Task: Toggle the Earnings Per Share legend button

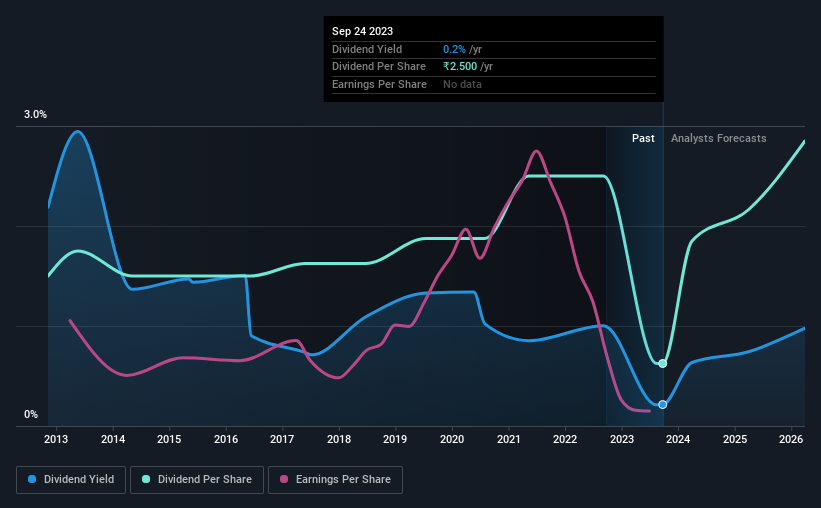Action: point(335,480)
